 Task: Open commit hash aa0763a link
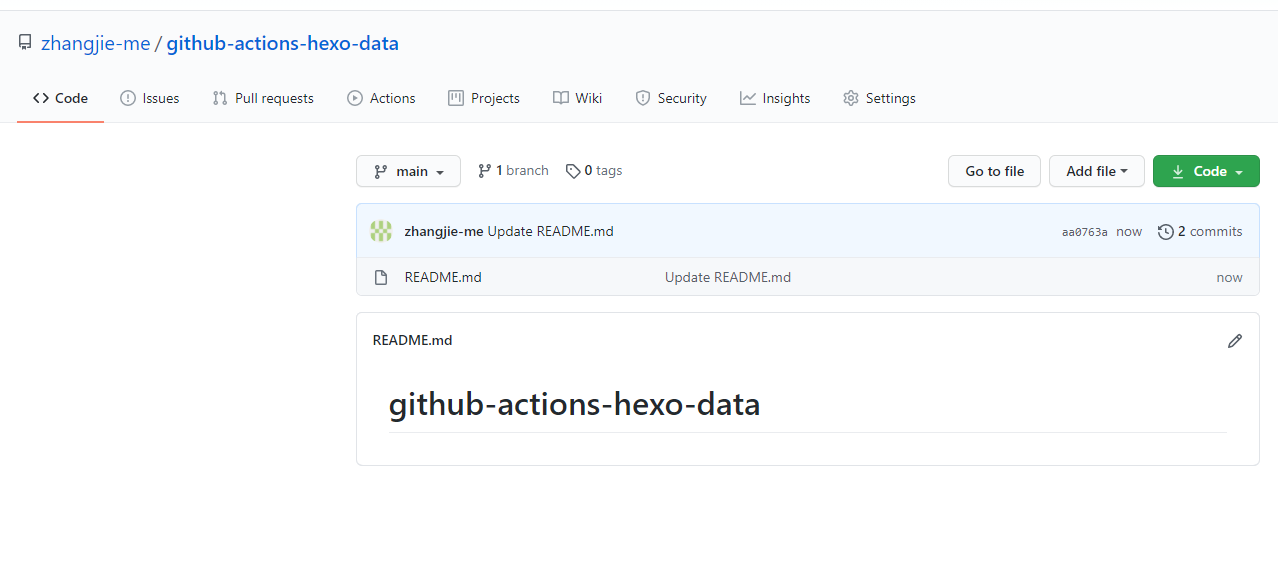point(1084,232)
